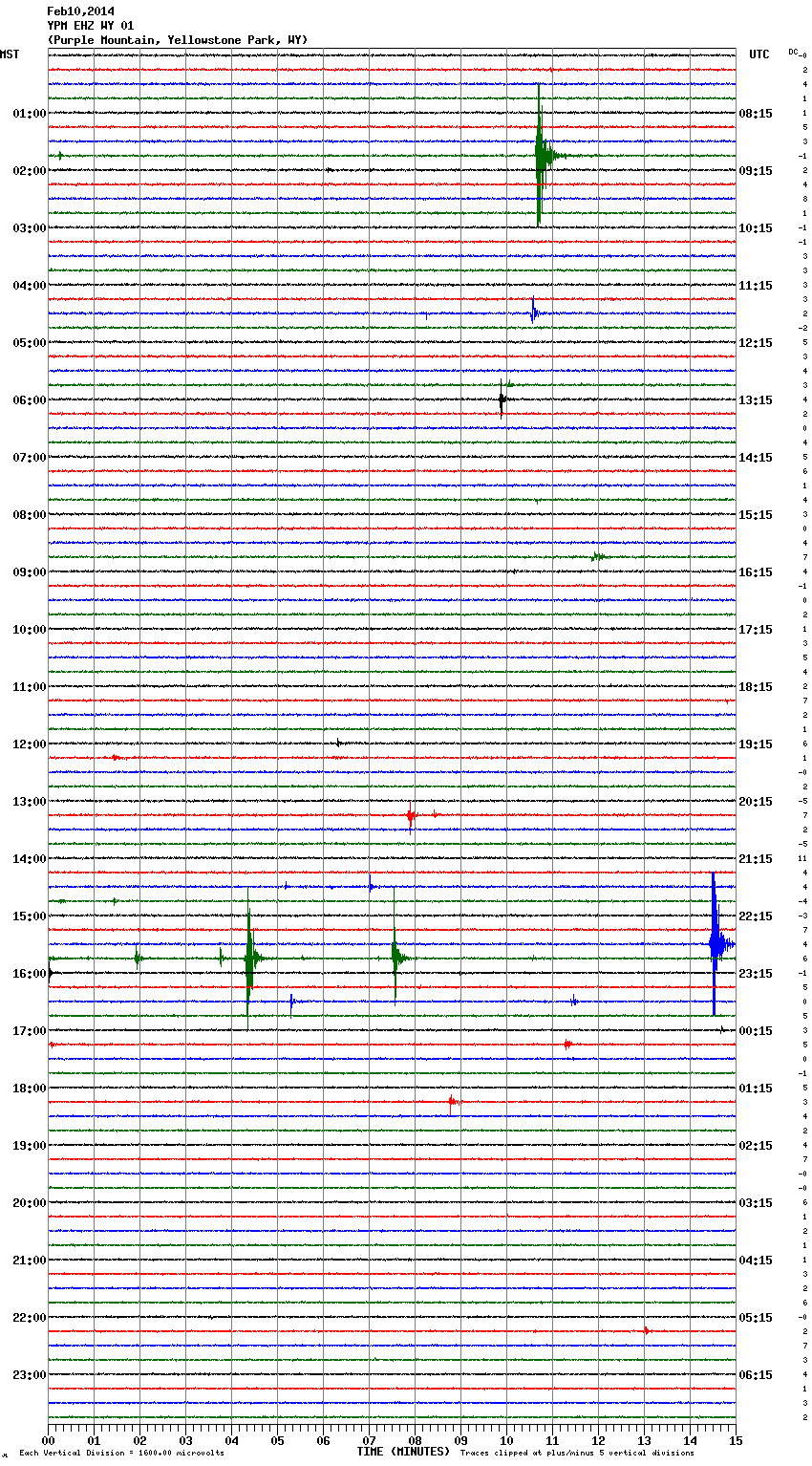The image size is (812, 1466).
Task: Click the '03:15' UTC row label
Action: pos(756,1203)
